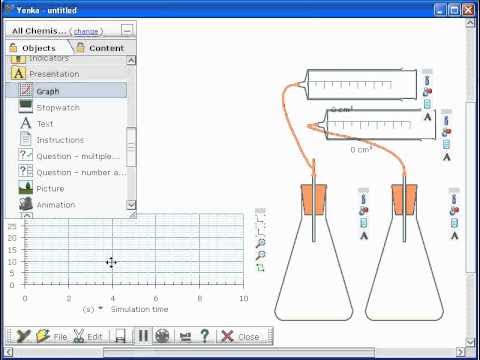
Task: Zoom out on the graph
Action: tap(260, 256)
